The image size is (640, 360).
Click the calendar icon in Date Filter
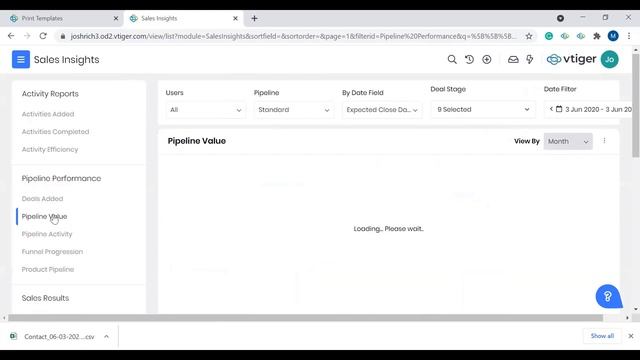[x=559, y=109]
